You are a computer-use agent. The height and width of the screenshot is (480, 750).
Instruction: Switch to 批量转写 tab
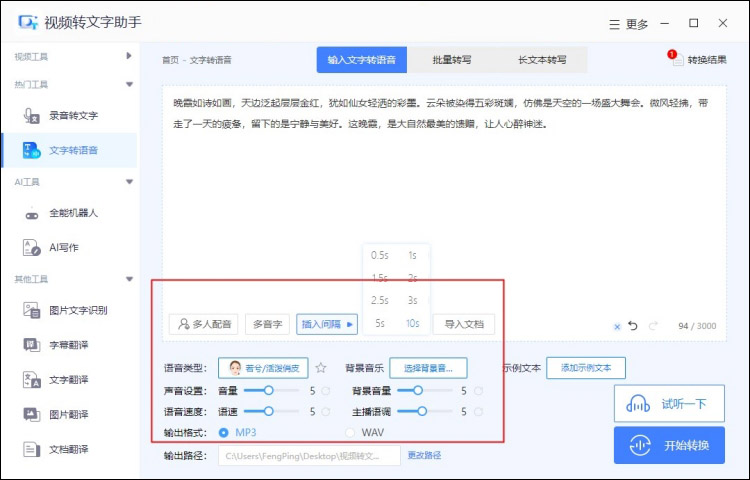452,60
